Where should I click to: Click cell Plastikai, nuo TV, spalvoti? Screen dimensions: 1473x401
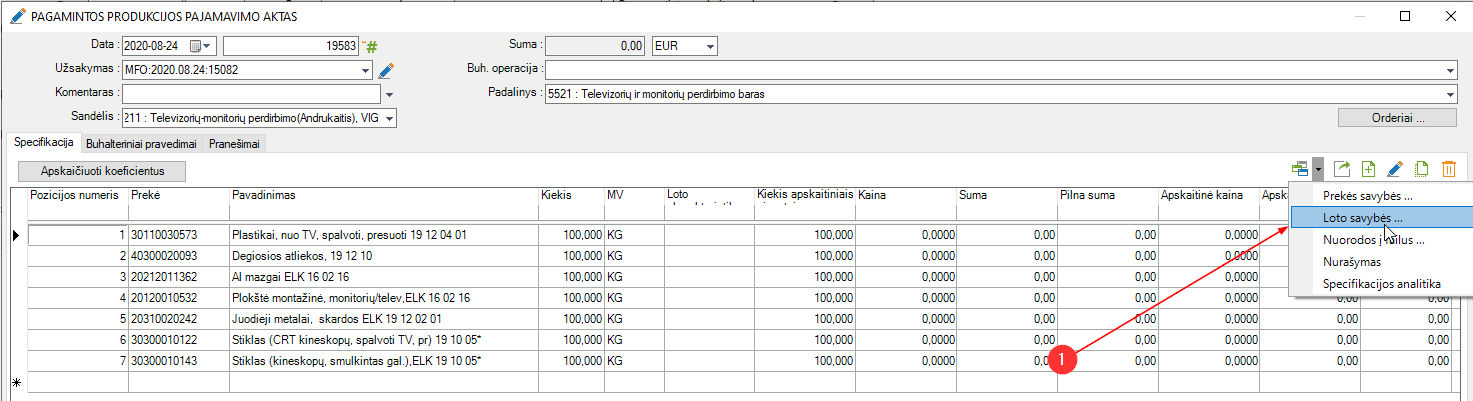[383, 235]
